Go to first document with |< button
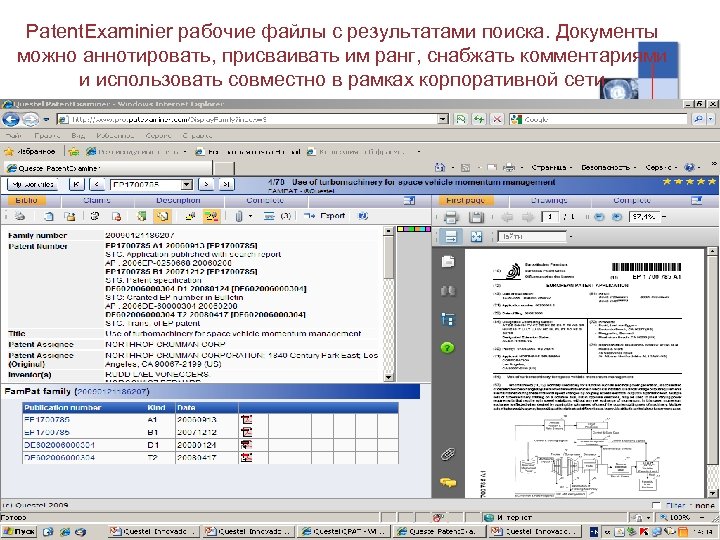720x540 pixels. [x=77, y=185]
